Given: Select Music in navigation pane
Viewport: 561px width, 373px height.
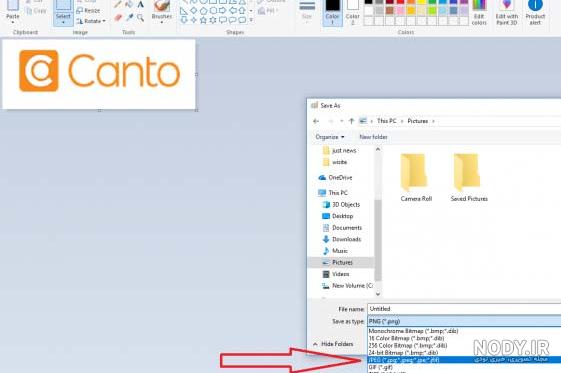Looking at the screenshot, I should [x=335, y=251].
